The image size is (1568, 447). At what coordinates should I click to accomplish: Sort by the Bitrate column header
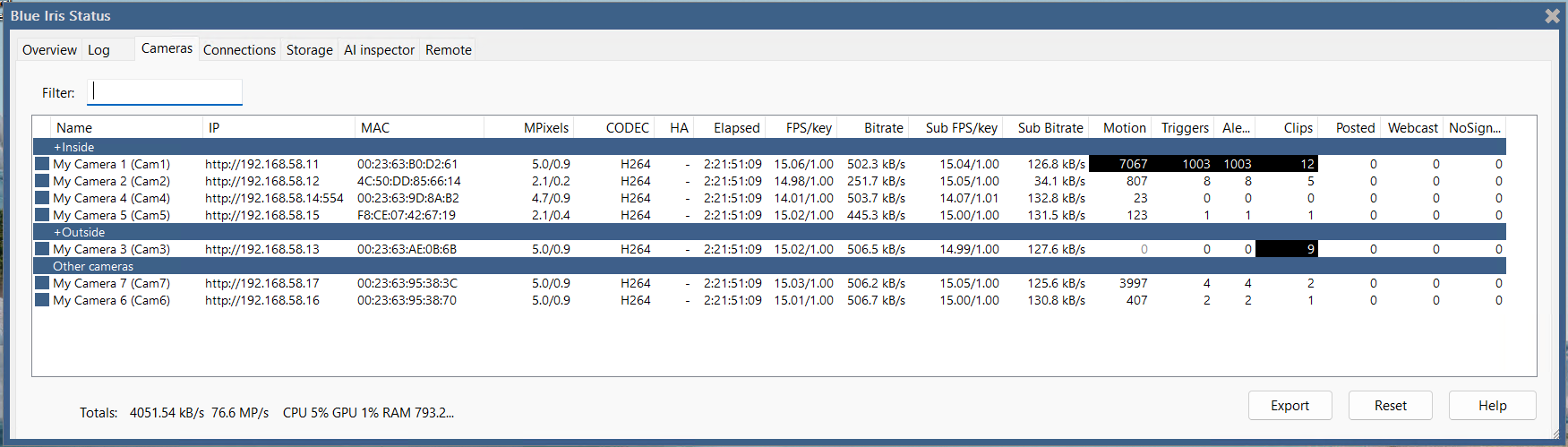[872, 128]
